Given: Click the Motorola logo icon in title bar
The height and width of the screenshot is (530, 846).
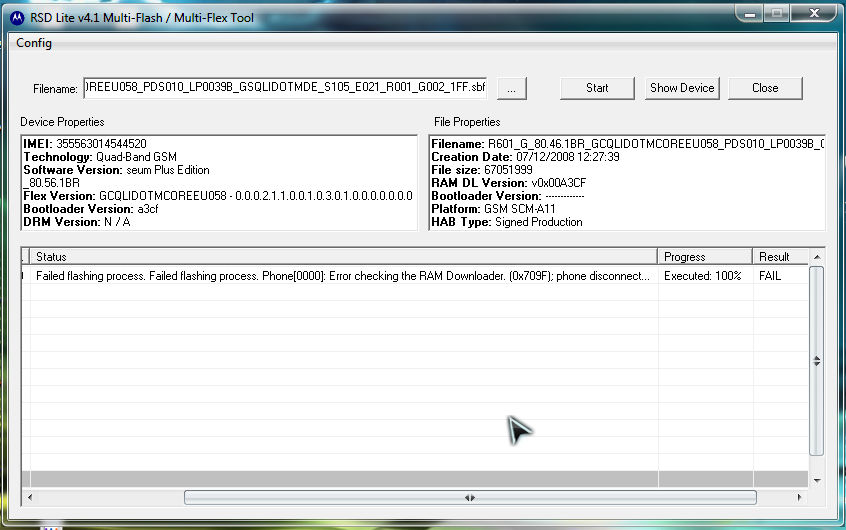Looking at the screenshot, I should click(17, 18).
